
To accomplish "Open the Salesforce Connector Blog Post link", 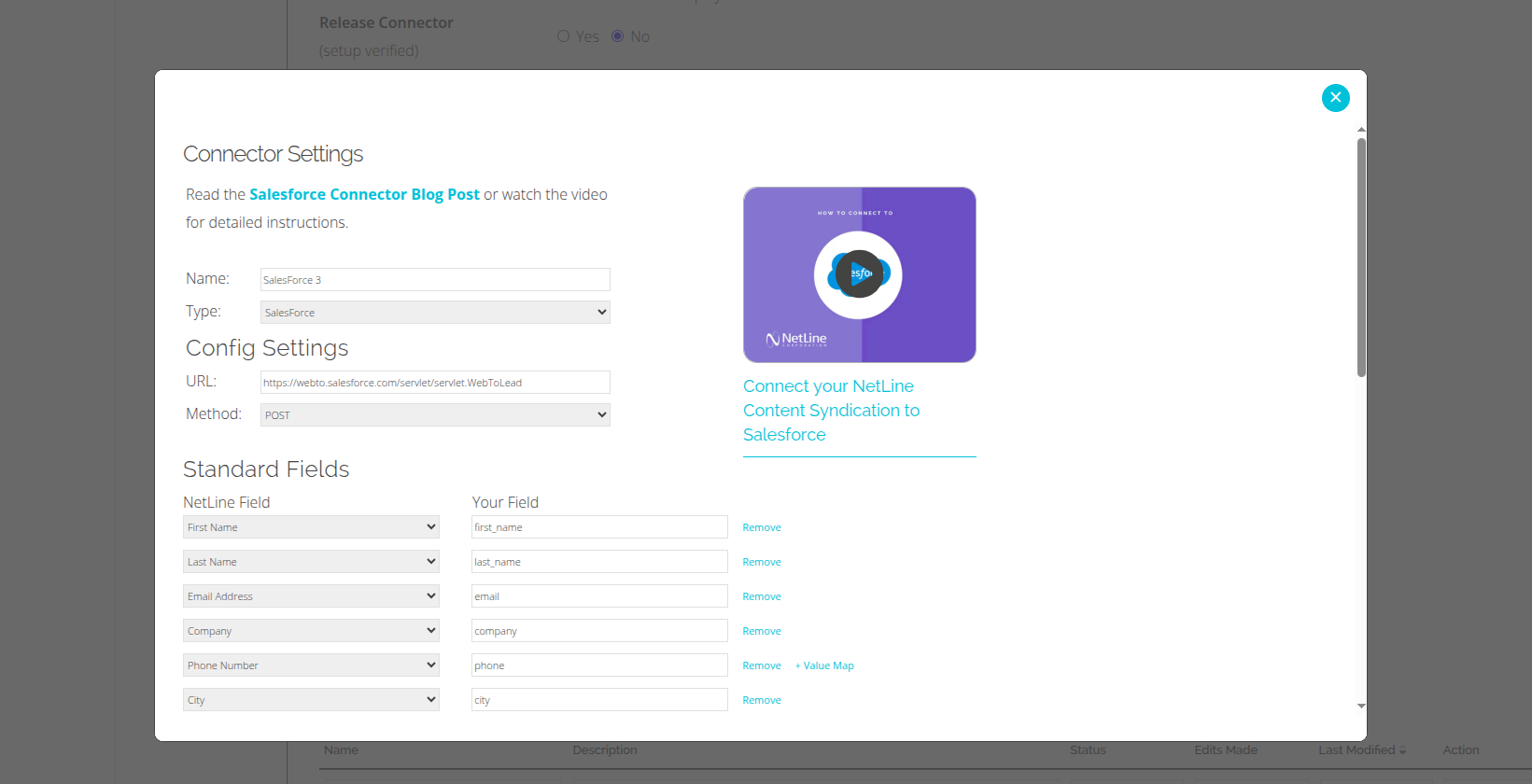I will click(364, 194).
